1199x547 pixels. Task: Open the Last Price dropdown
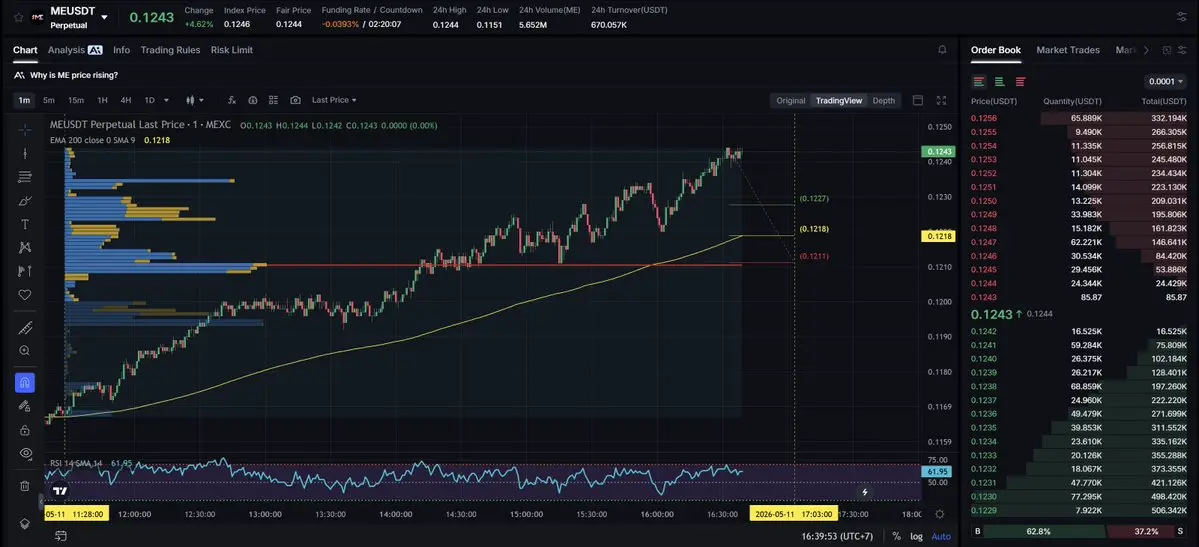click(334, 100)
